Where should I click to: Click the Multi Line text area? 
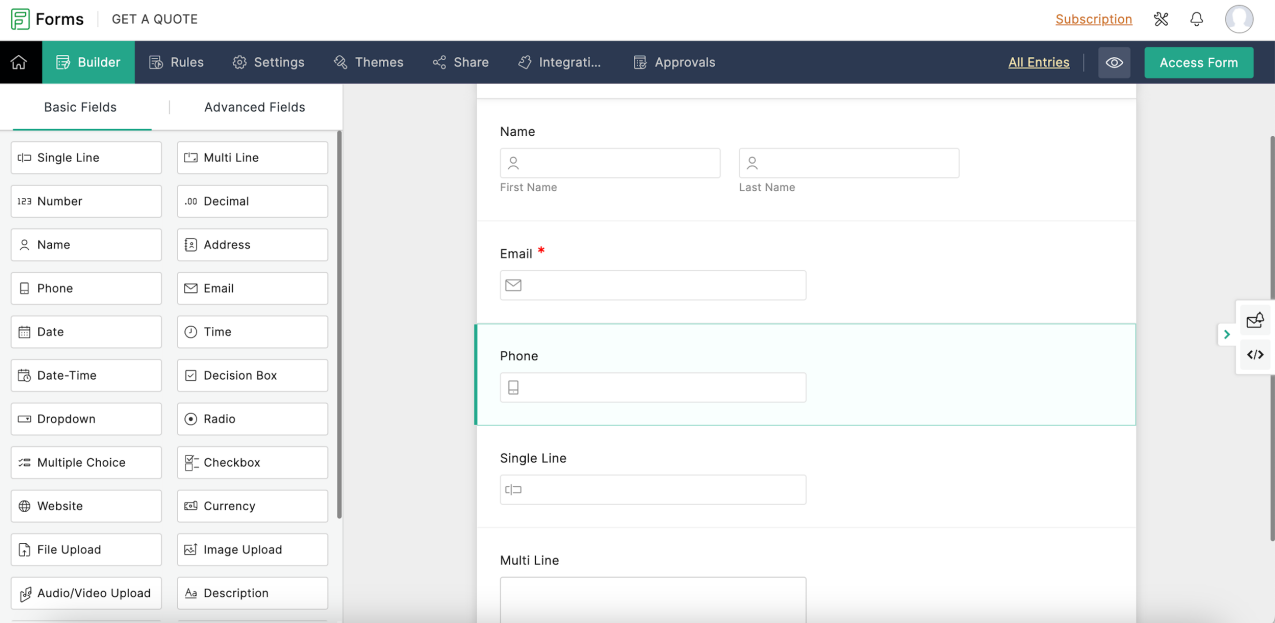pyautogui.click(x=653, y=599)
